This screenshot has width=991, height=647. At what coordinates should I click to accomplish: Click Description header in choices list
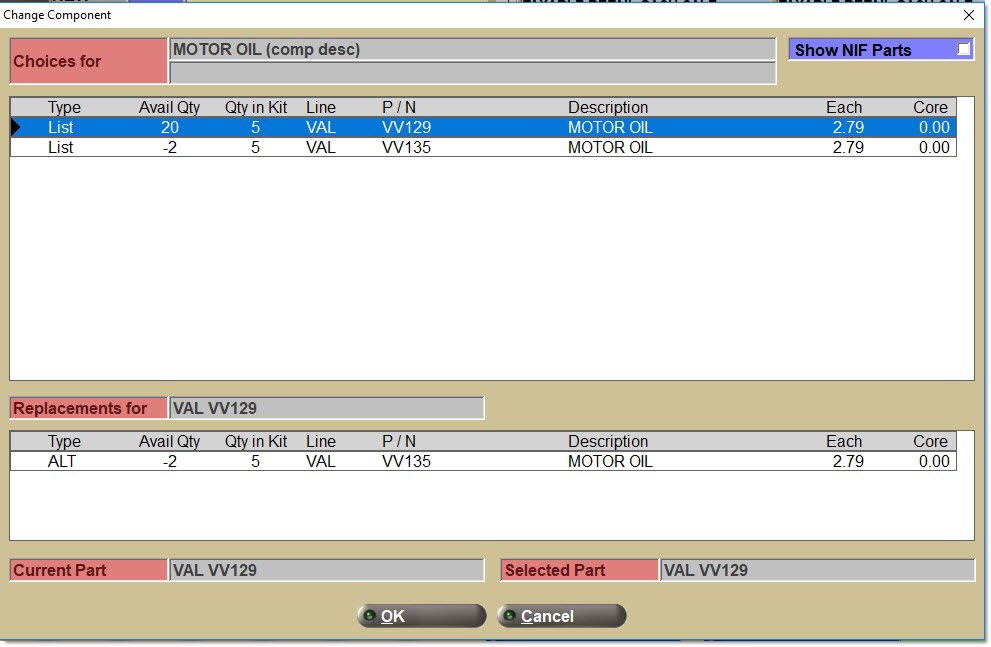tap(608, 108)
